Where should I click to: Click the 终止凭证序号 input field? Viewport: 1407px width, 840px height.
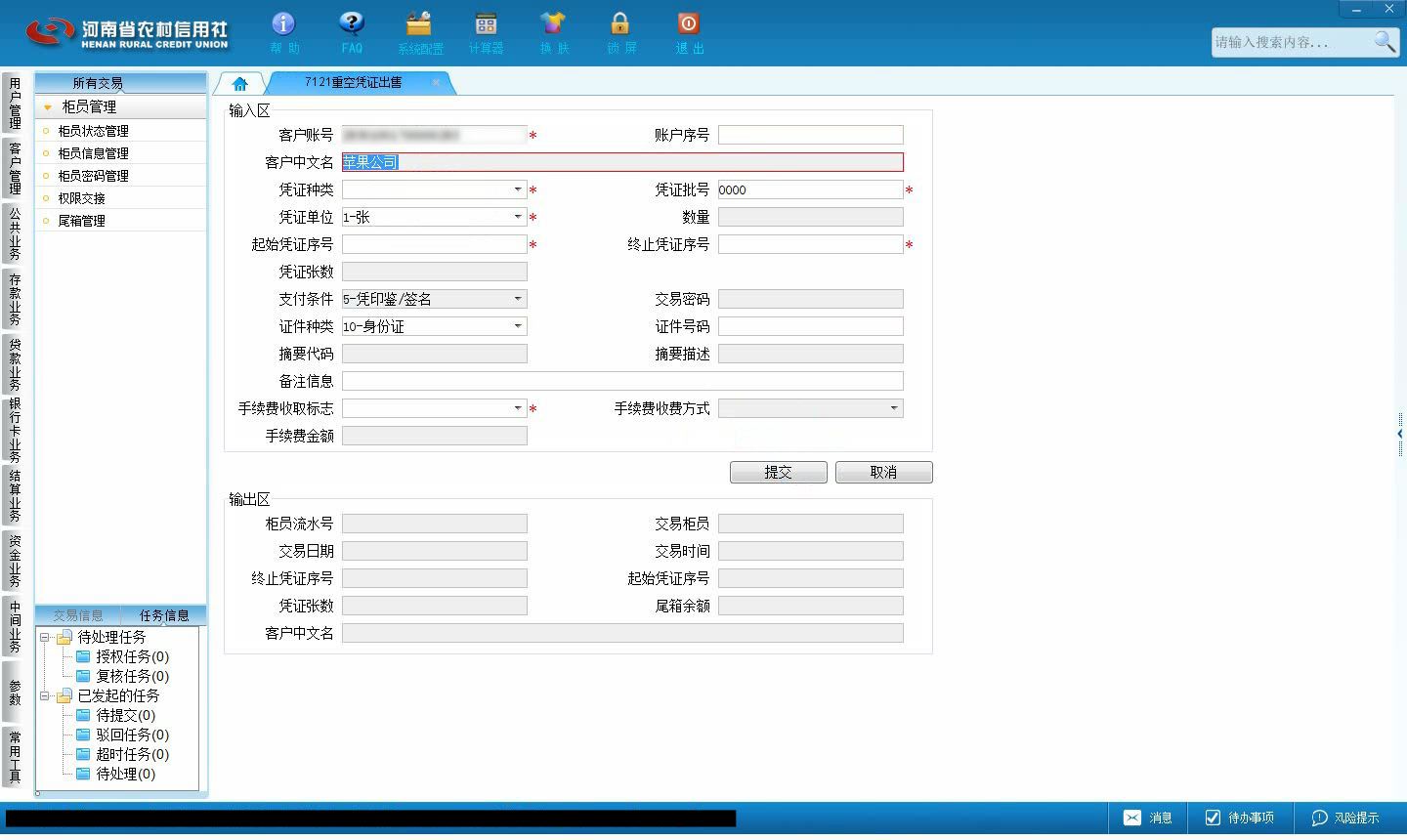(811, 244)
